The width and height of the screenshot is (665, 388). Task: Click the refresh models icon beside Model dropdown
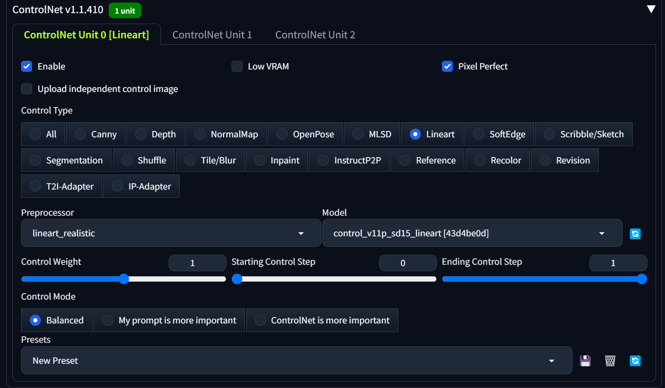(x=635, y=234)
